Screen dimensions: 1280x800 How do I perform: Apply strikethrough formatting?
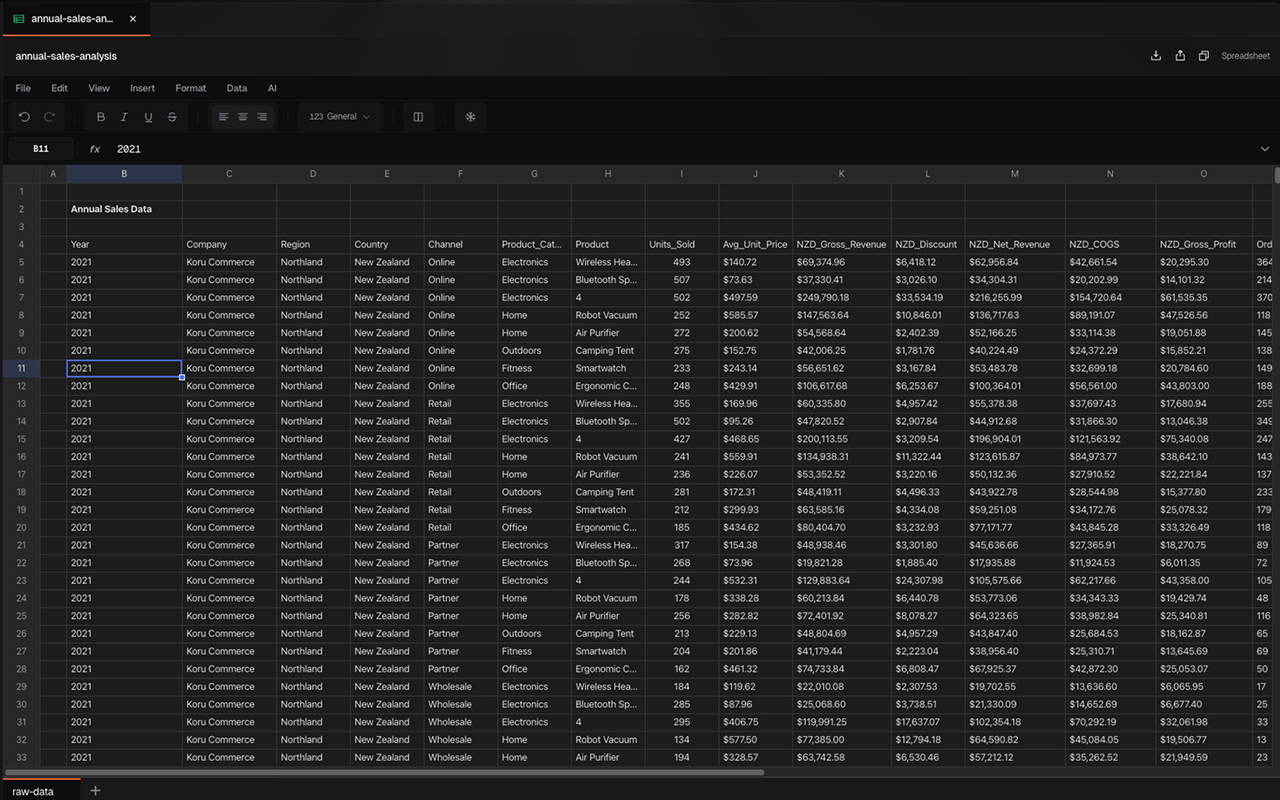(x=172, y=117)
